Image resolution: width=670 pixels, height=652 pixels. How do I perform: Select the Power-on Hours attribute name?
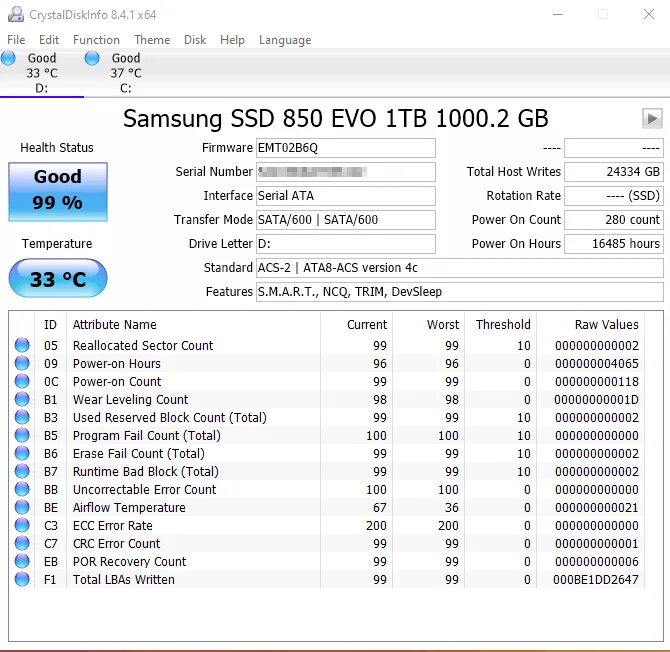[117, 364]
